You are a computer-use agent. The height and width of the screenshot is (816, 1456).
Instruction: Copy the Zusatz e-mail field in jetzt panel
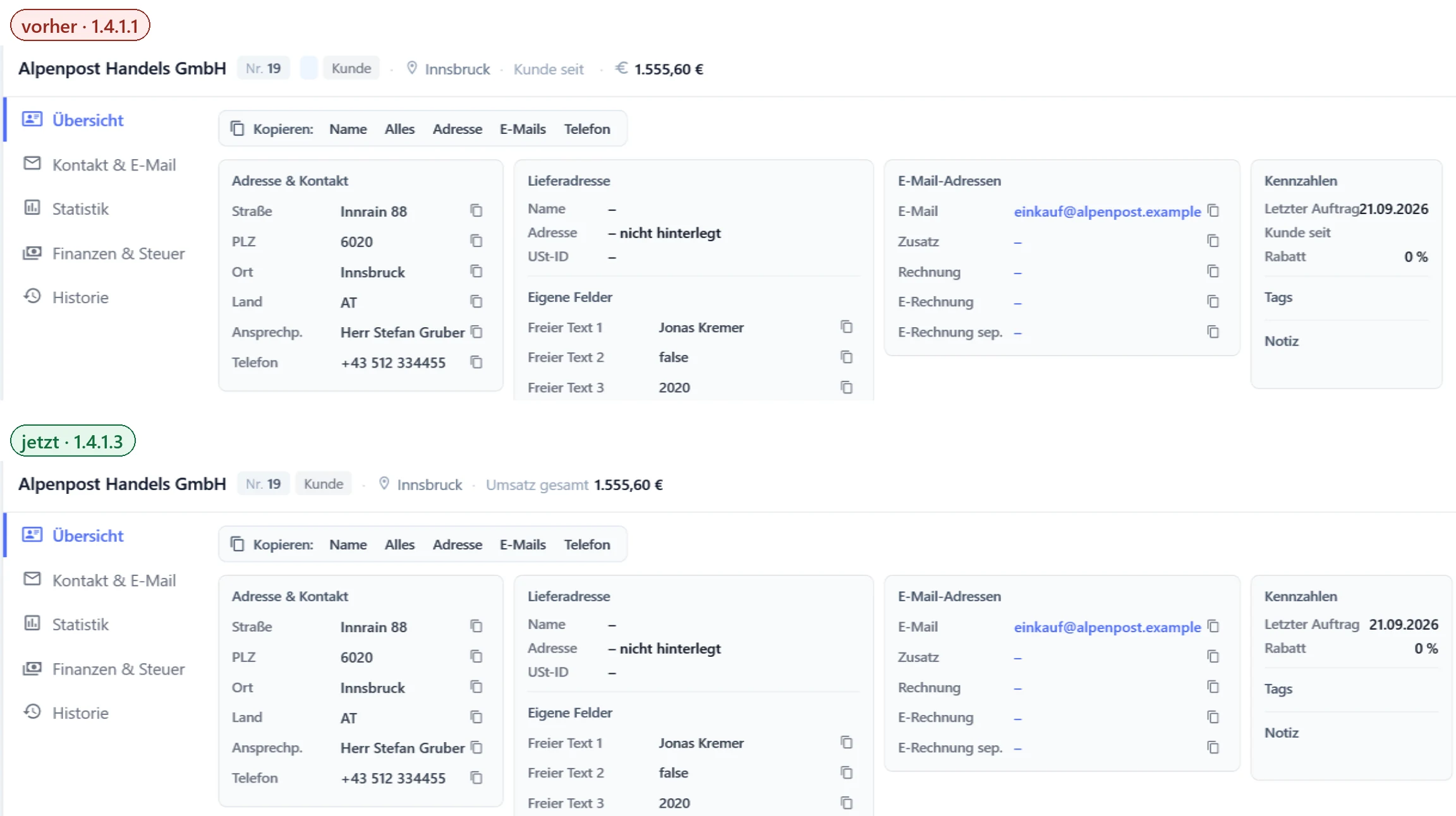click(1213, 657)
